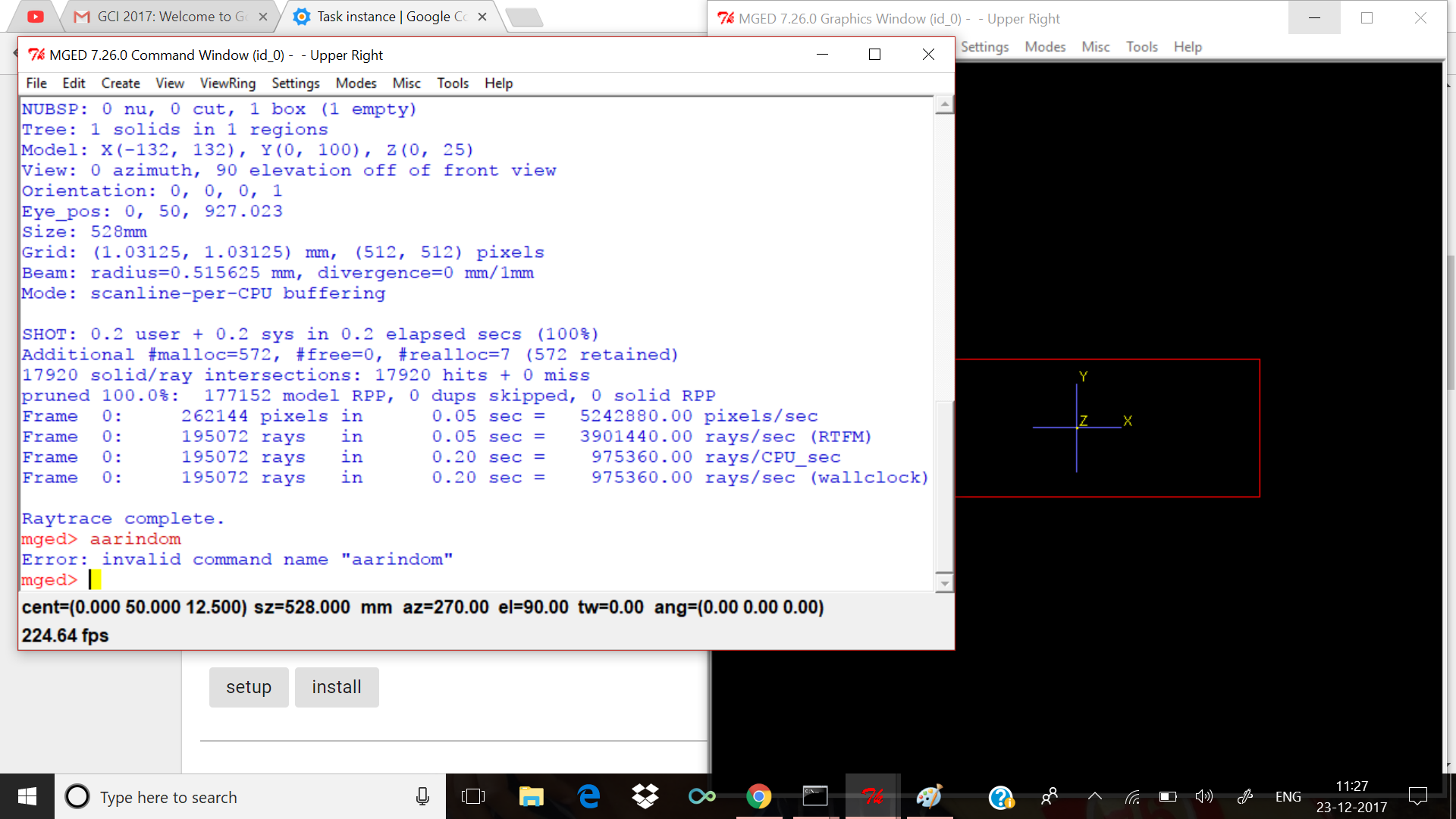Open Google Chrome from taskbar
This screenshot has width=1456, height=819.
coord(758,796)
